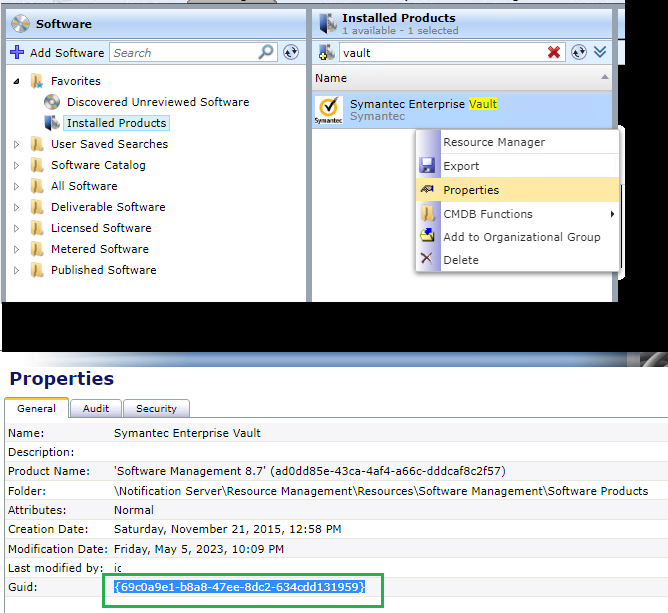Expand All Software node
This screenshot has height=613, width=668.
tap(16, 186)
